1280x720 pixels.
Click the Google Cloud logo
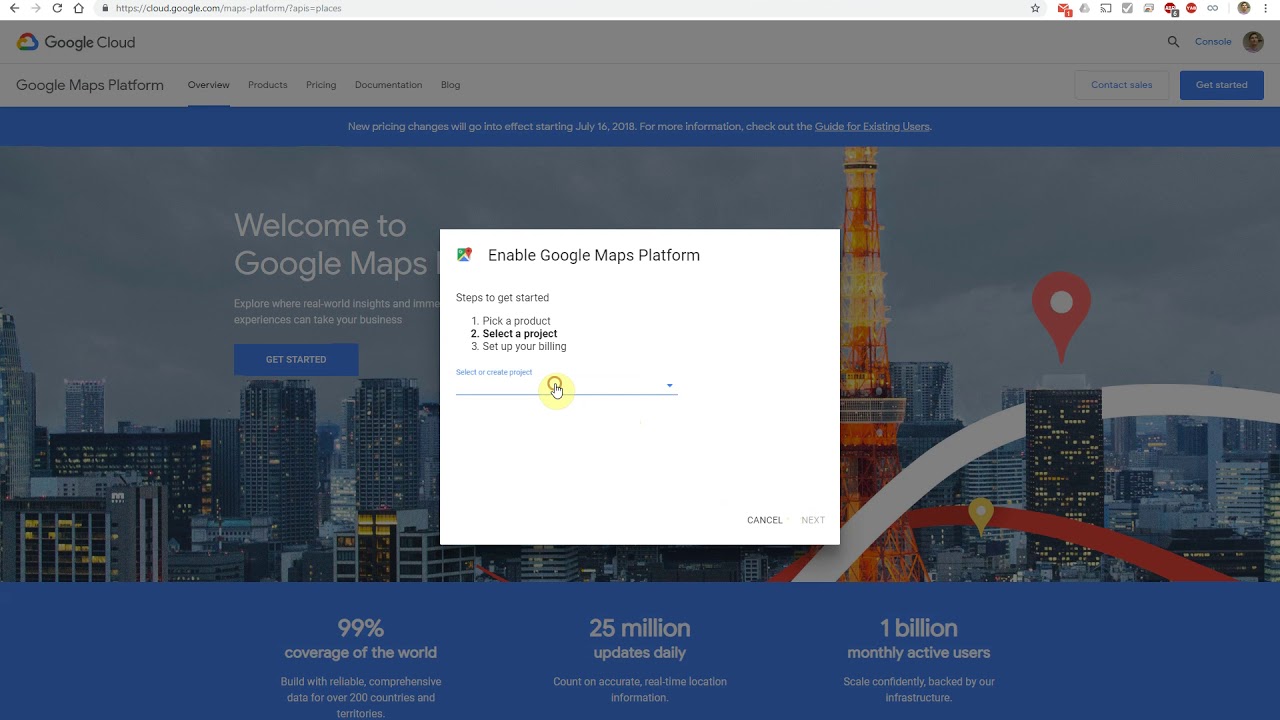[76, 42]
